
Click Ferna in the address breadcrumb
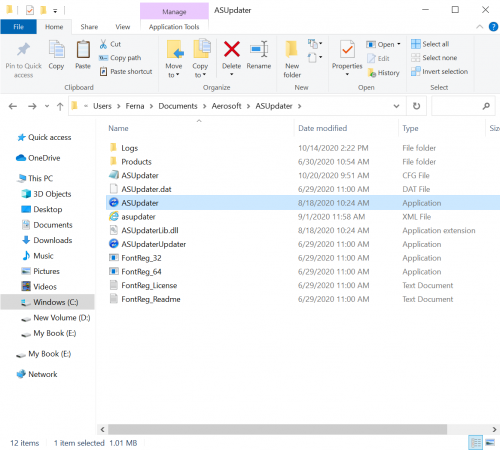[x=135, y=106]
